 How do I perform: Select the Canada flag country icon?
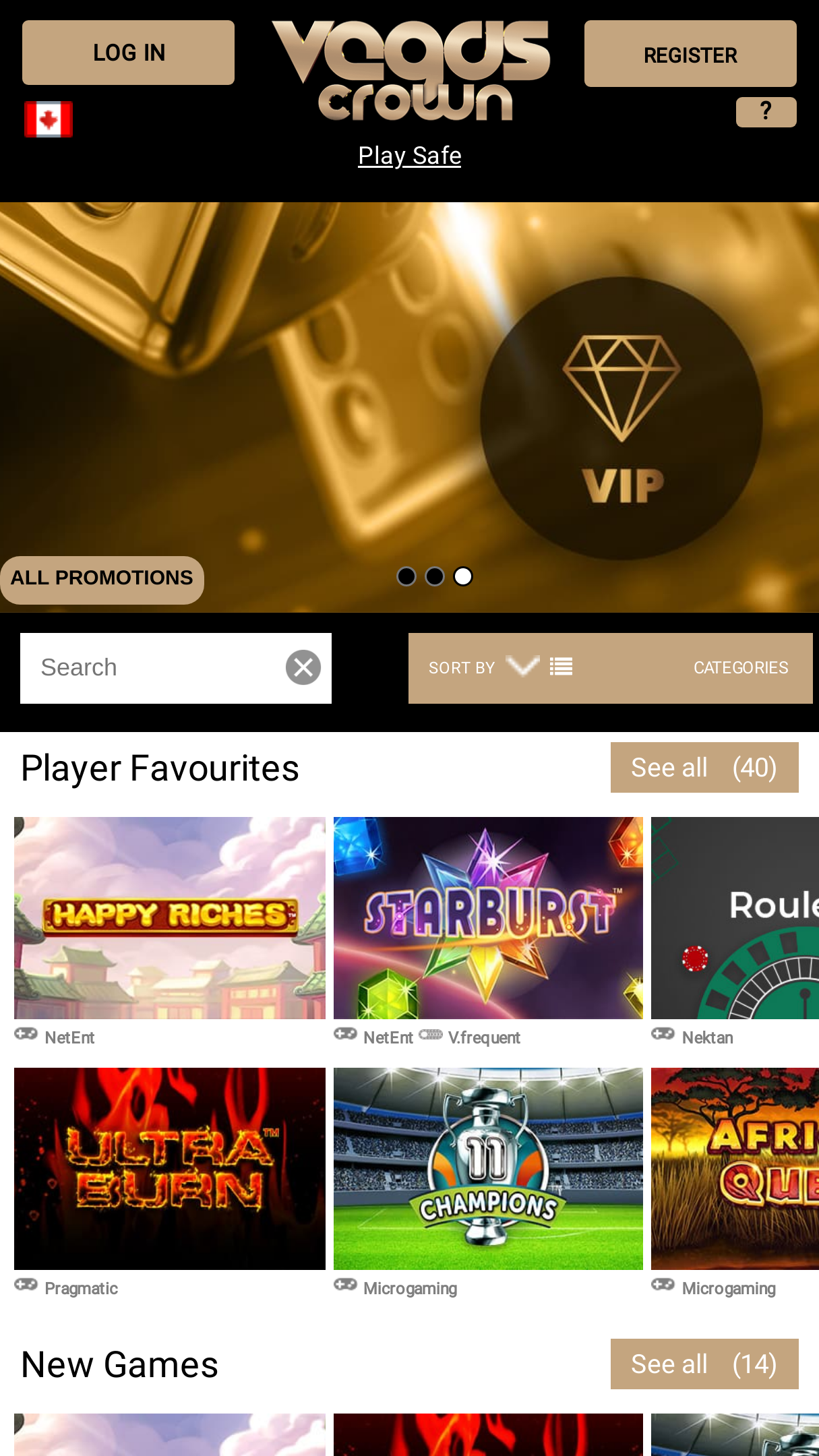pyautogui.click(x=49, y=119)
